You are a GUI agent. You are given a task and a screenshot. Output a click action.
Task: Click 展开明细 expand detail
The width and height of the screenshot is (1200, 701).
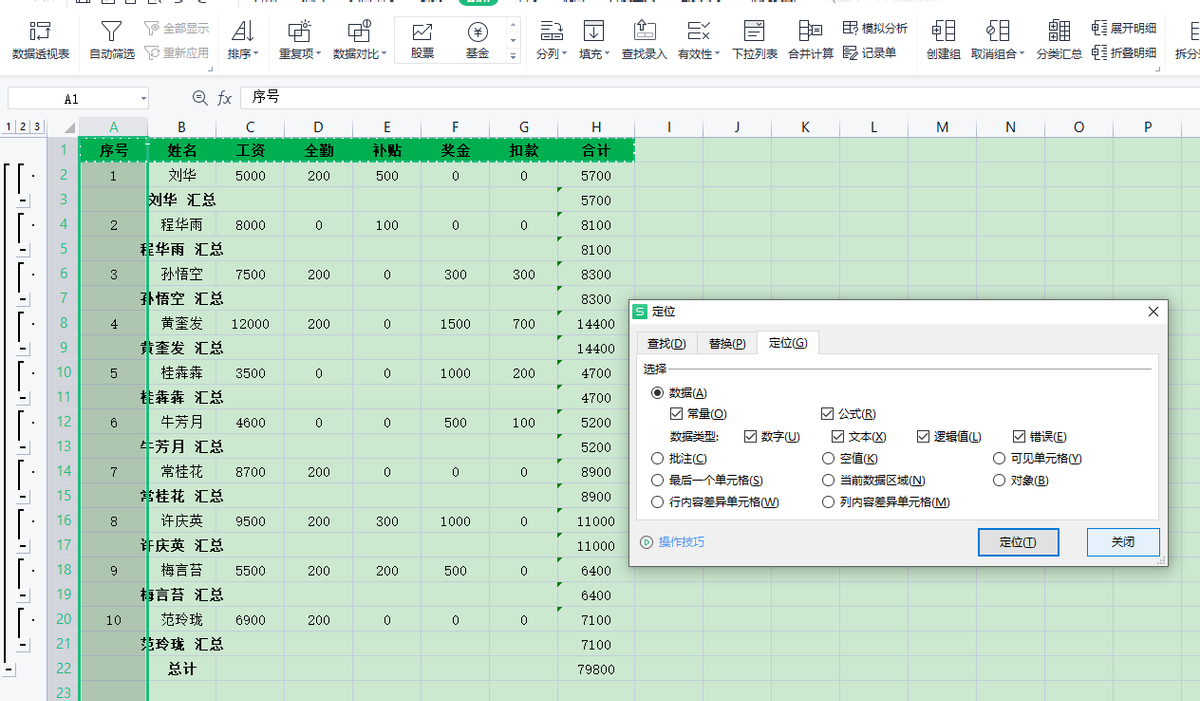pos(1124,29)
